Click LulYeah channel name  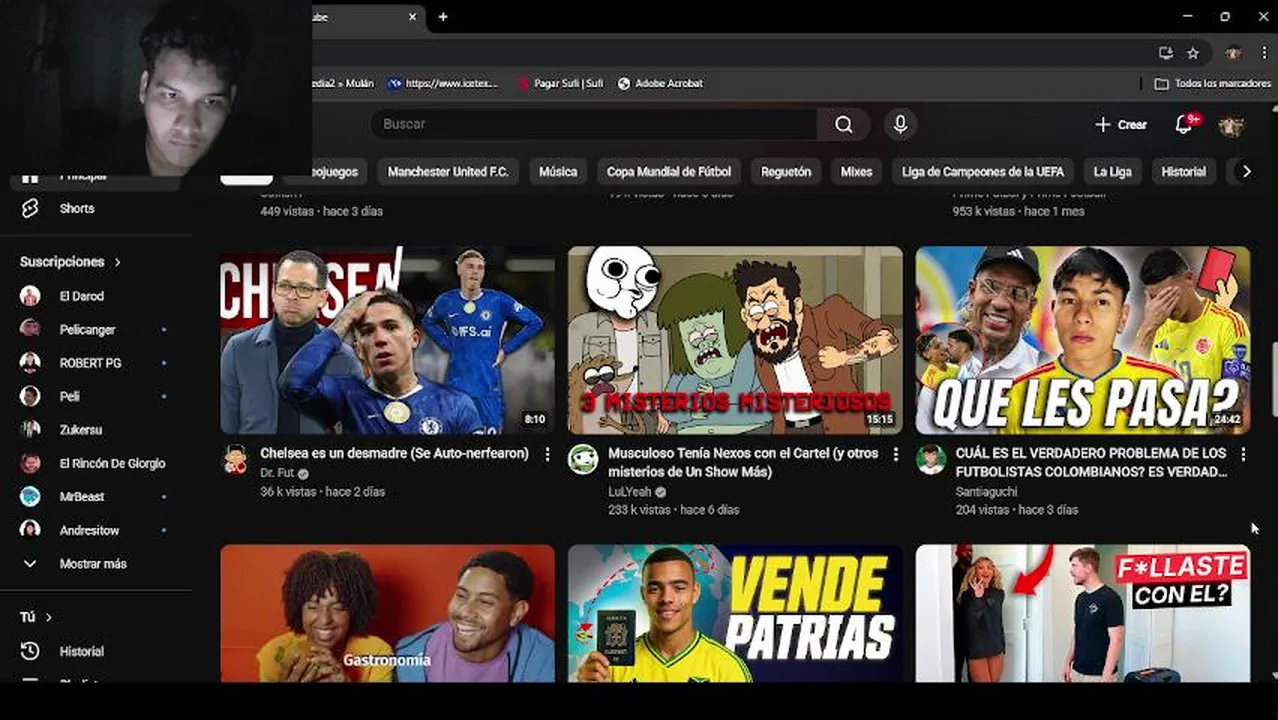click(629, 492)
